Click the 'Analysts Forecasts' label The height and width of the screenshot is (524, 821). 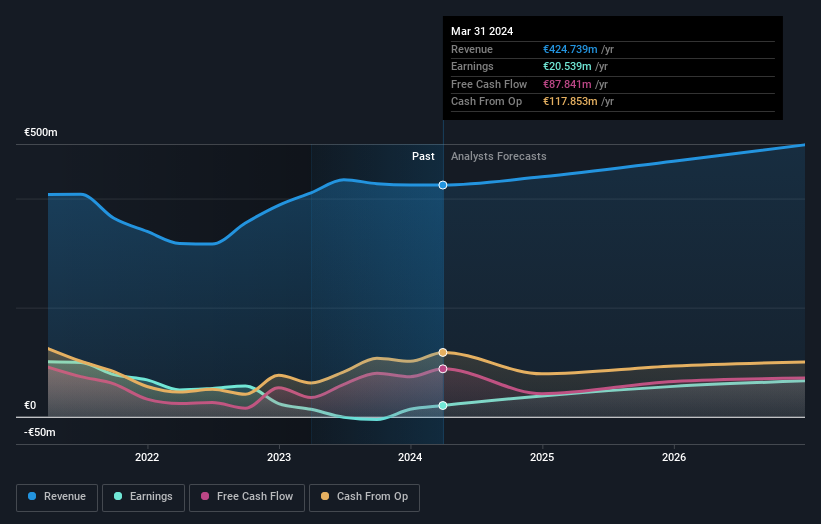coord(498,156)
